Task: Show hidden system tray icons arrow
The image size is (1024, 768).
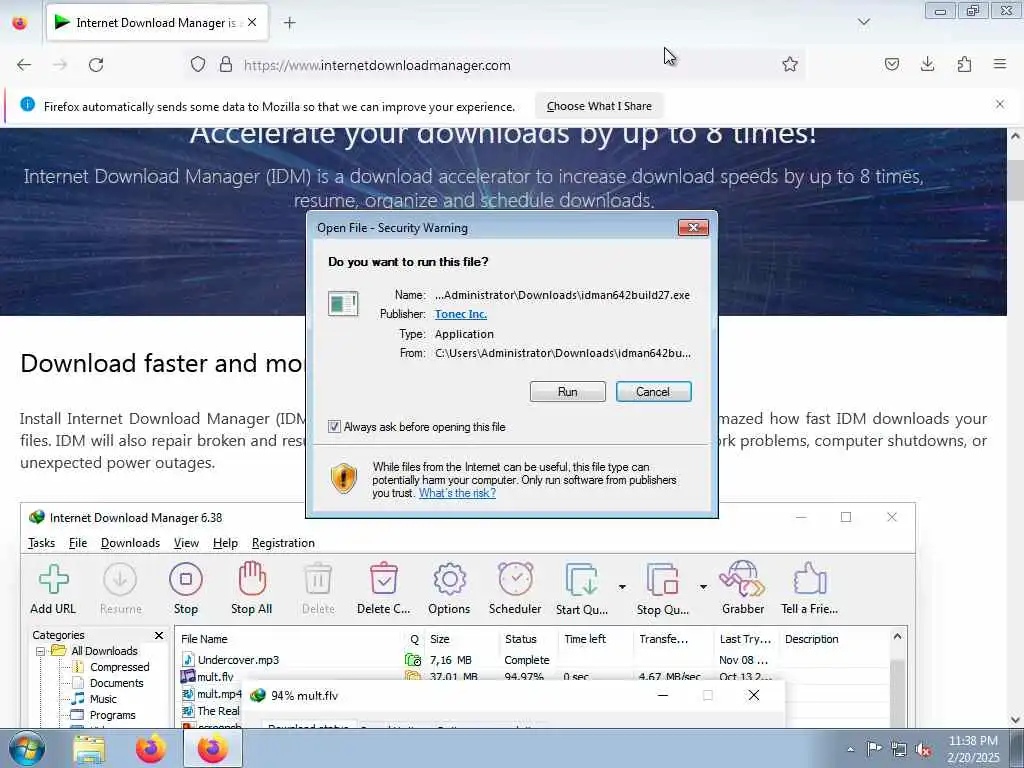Action: [x=850, y=749]
